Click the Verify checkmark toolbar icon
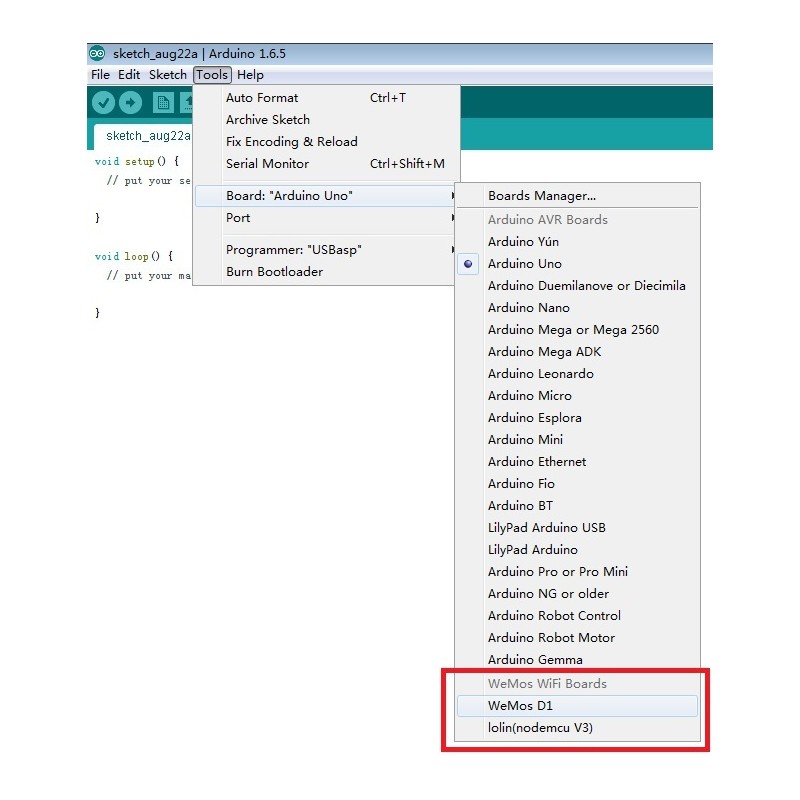The image size is (800, 800). pos(103,103)
